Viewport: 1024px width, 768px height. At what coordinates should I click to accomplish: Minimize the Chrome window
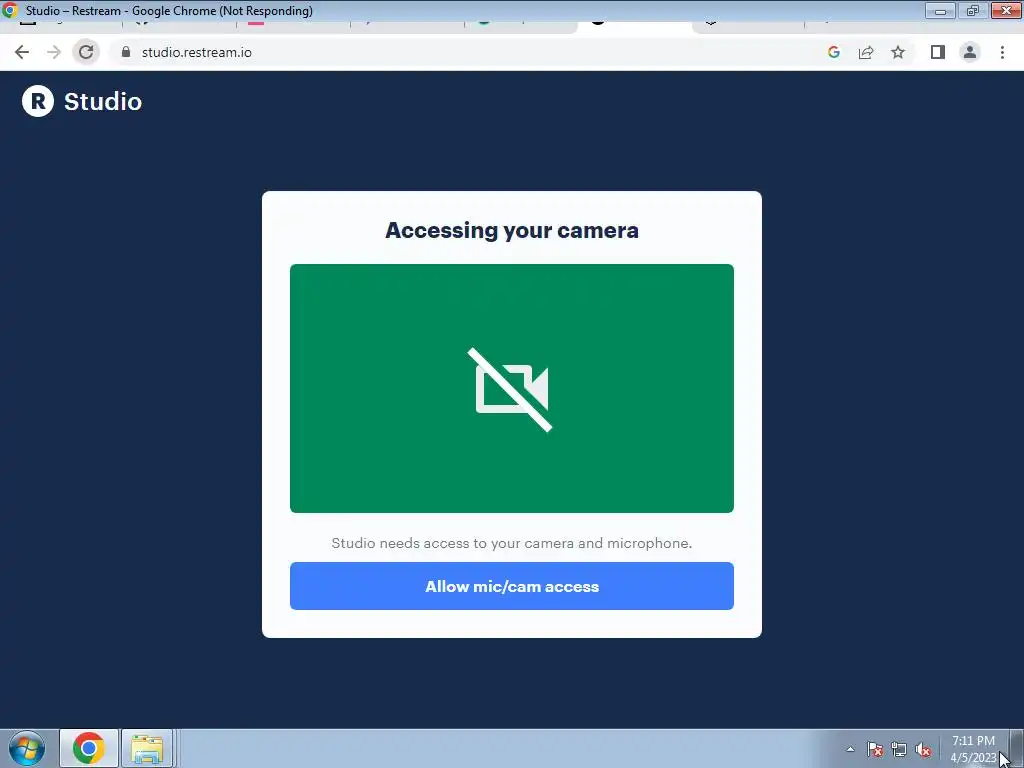940,10
